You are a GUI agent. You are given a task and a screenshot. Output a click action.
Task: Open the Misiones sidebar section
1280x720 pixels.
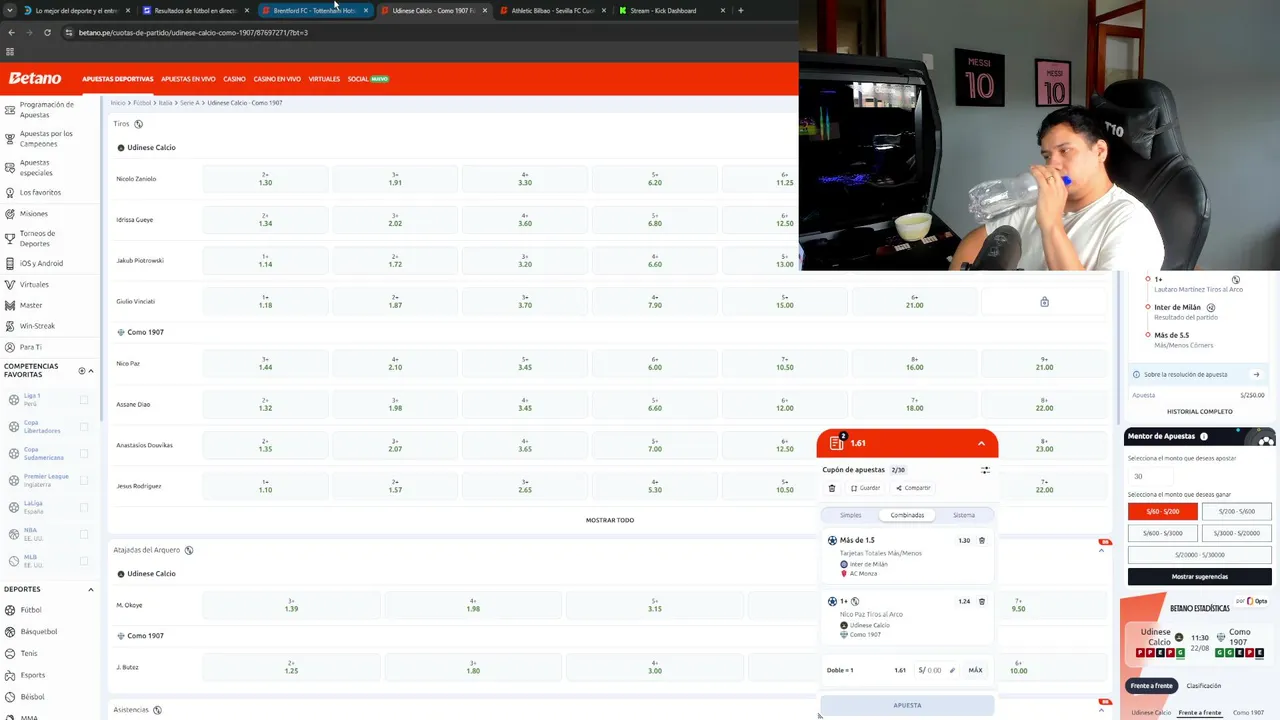pyautogui.click(x=33, y=214)
